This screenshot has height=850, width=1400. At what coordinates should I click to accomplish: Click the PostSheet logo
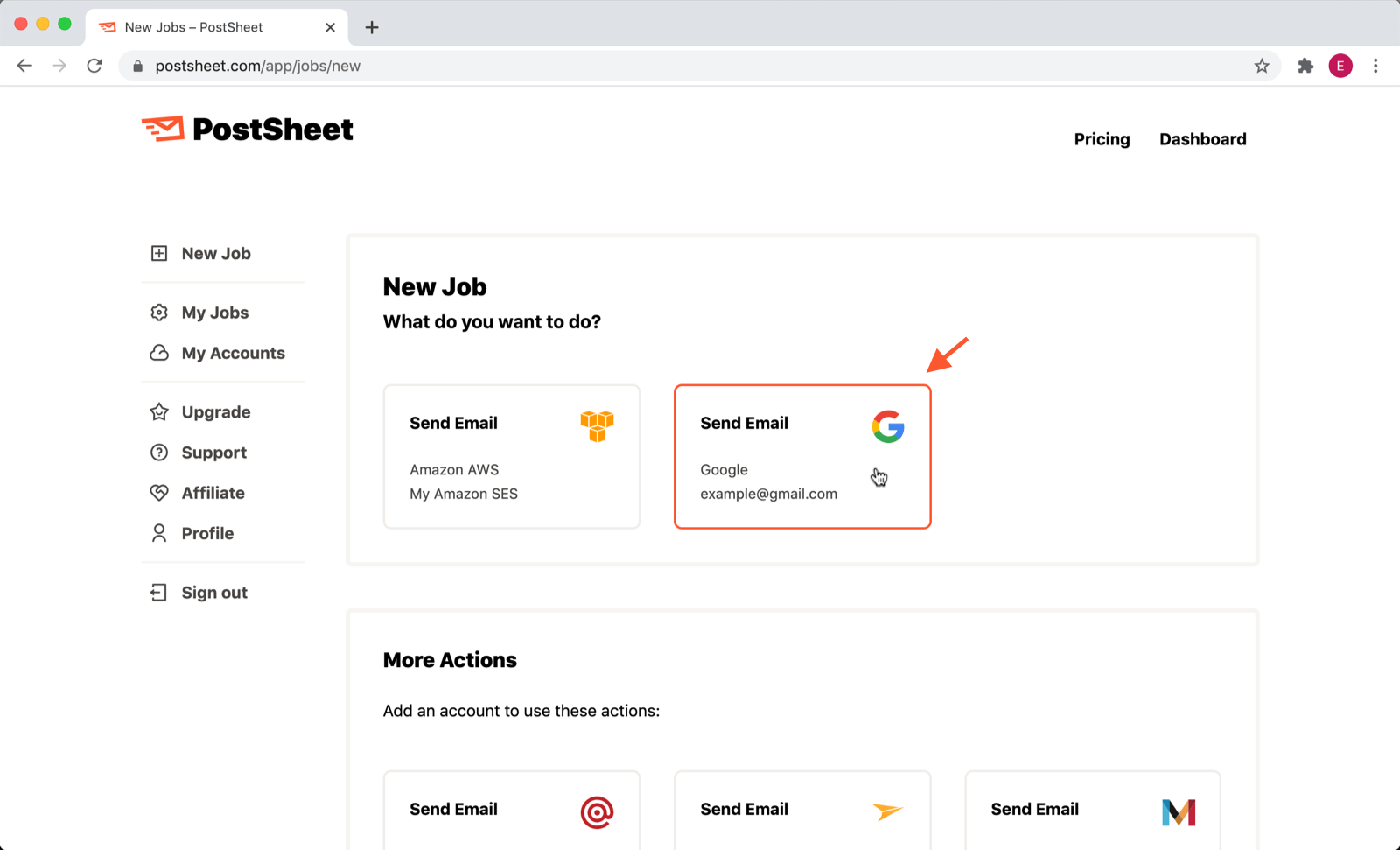point(248,130)
